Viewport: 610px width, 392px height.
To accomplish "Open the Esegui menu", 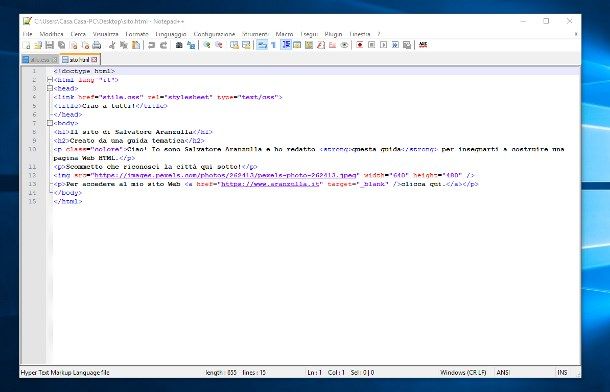I will click(x=309, y=34).
